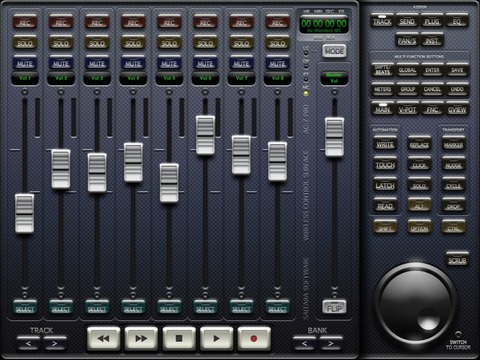This screenshot has height=360, width=480.
Task: Click the red record transport button
Action: tap(254, 339)
